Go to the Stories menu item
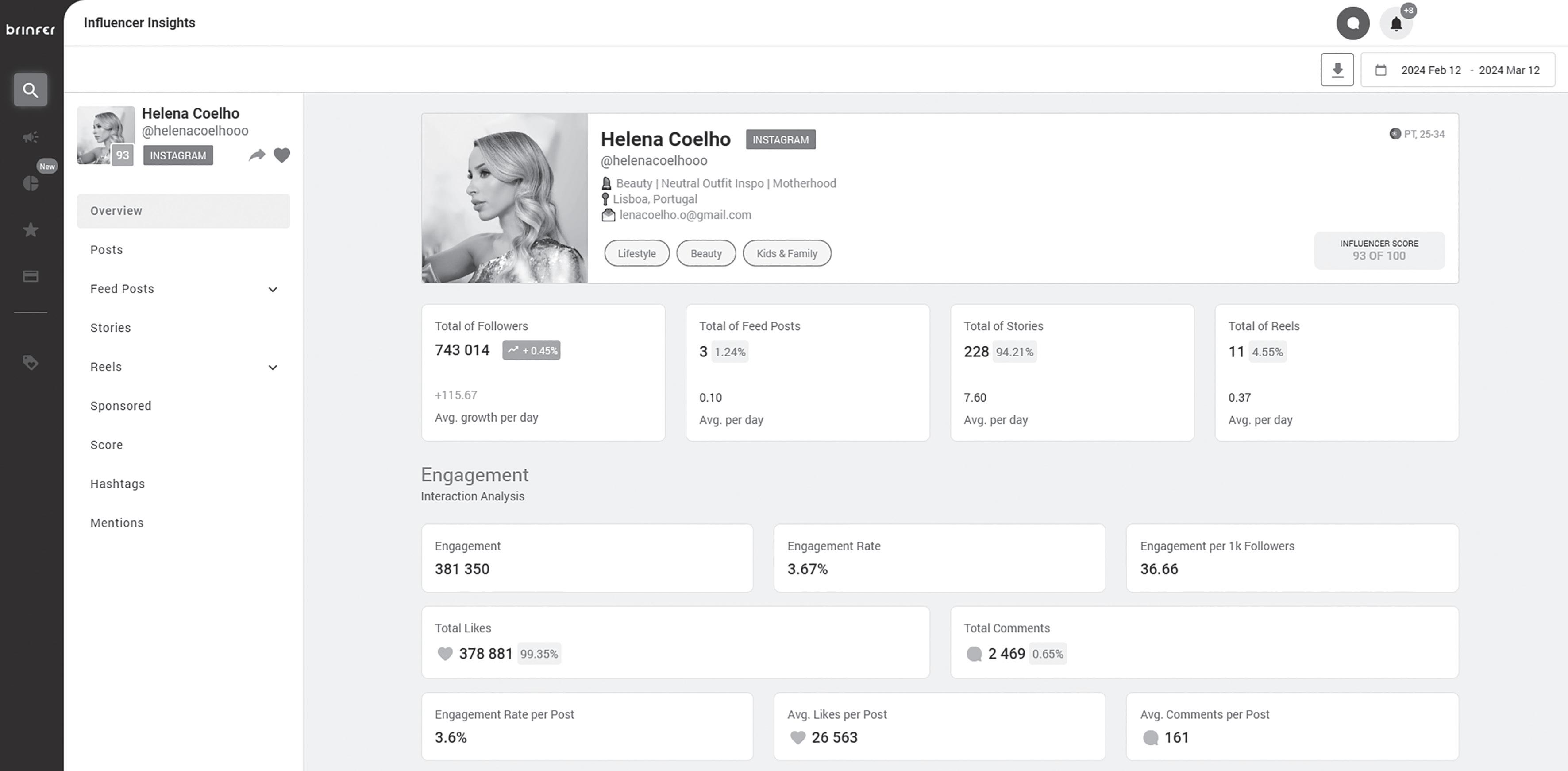 111,328
